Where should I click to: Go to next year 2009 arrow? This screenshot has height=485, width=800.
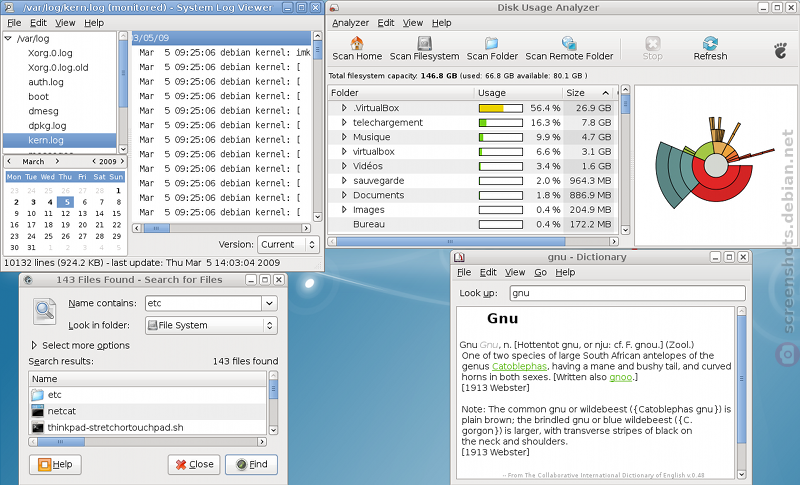pos(122,161)
